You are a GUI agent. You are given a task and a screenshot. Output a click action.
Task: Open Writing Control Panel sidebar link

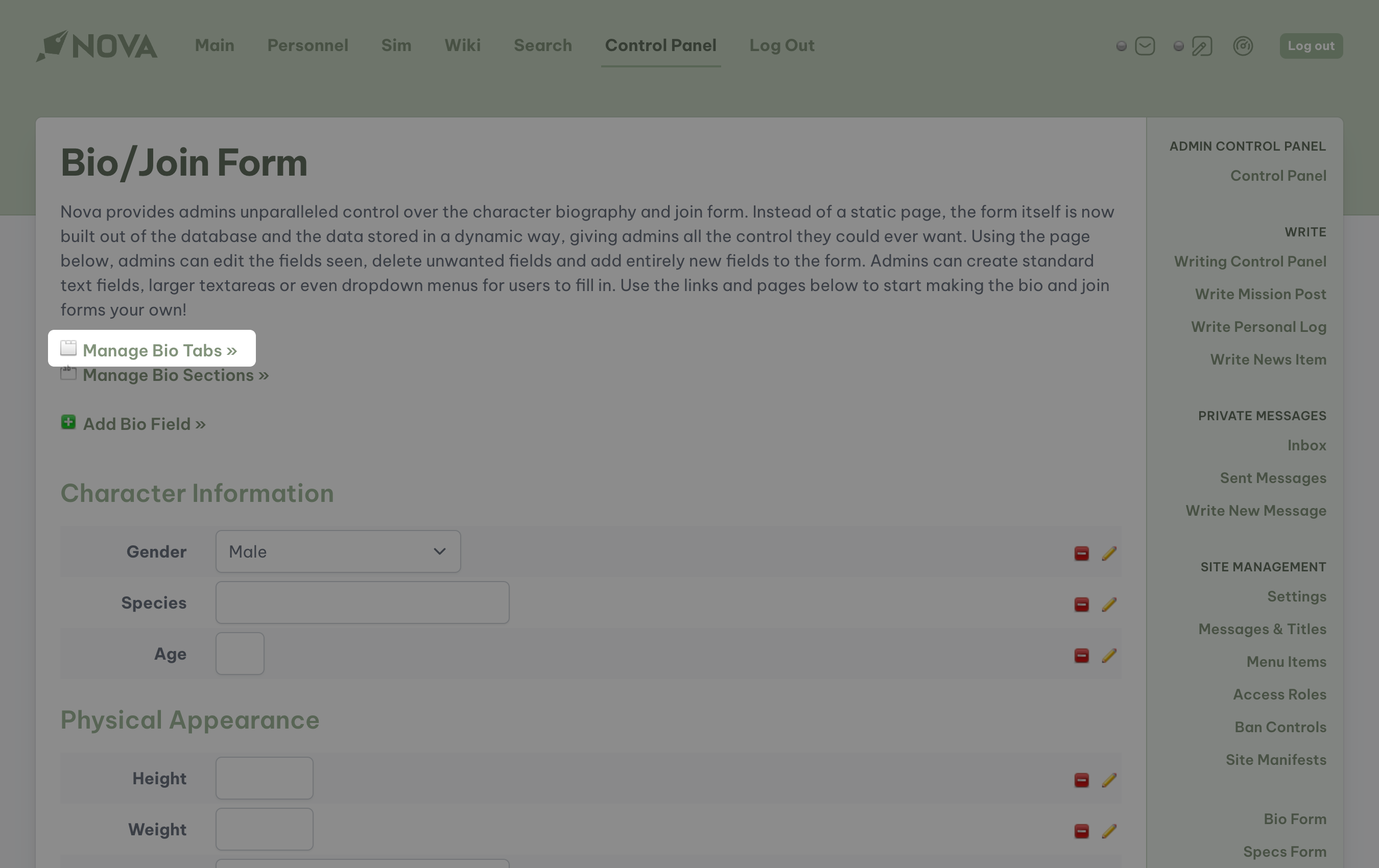click(x=1250, y=261)
